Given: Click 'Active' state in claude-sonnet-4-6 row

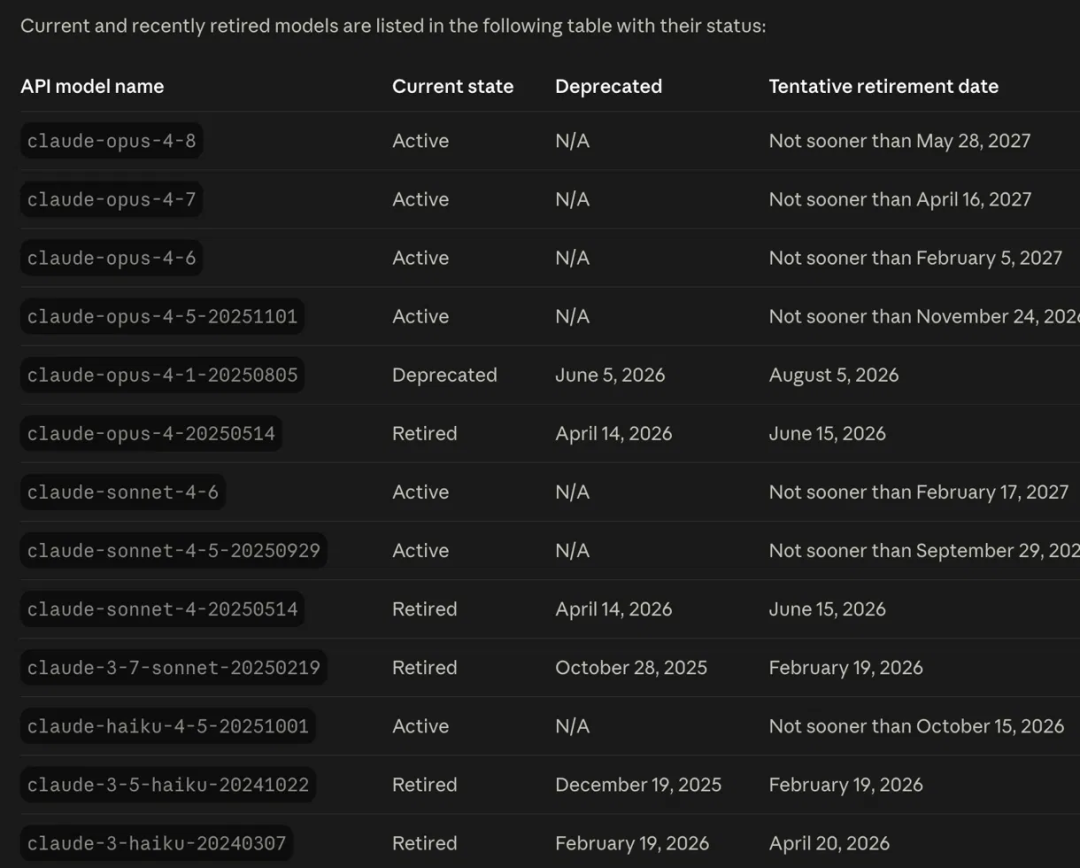Looking at the screenshot, I should (420, 492).
